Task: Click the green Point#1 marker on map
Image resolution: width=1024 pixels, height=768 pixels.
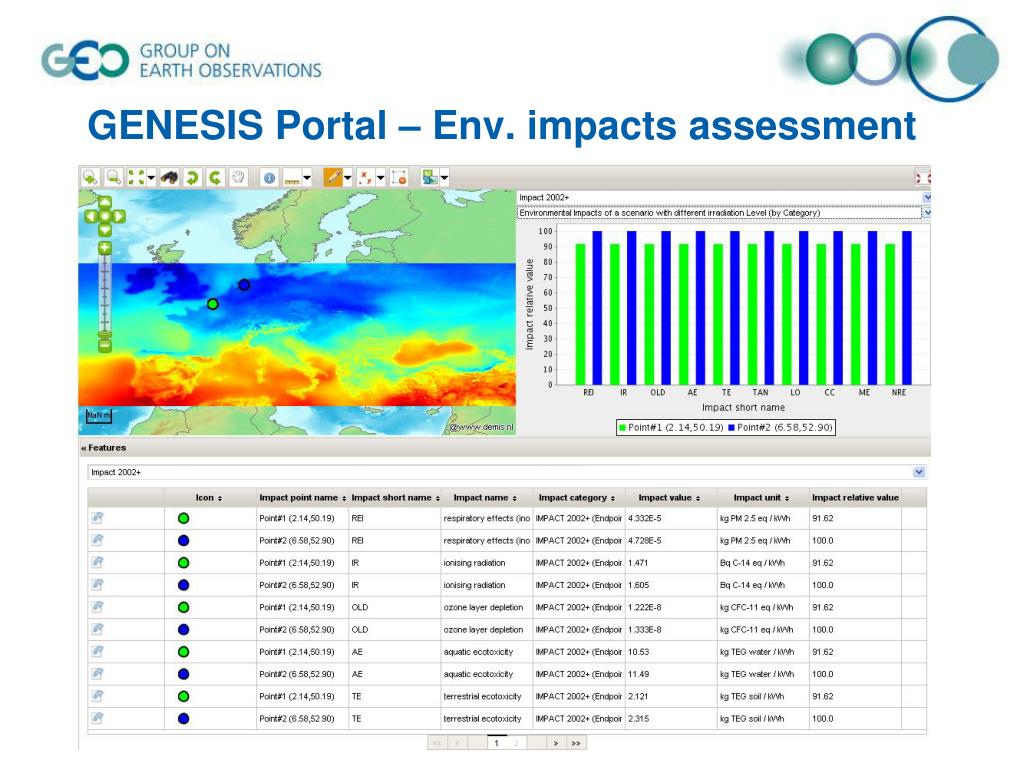Action: pos(212,304)
